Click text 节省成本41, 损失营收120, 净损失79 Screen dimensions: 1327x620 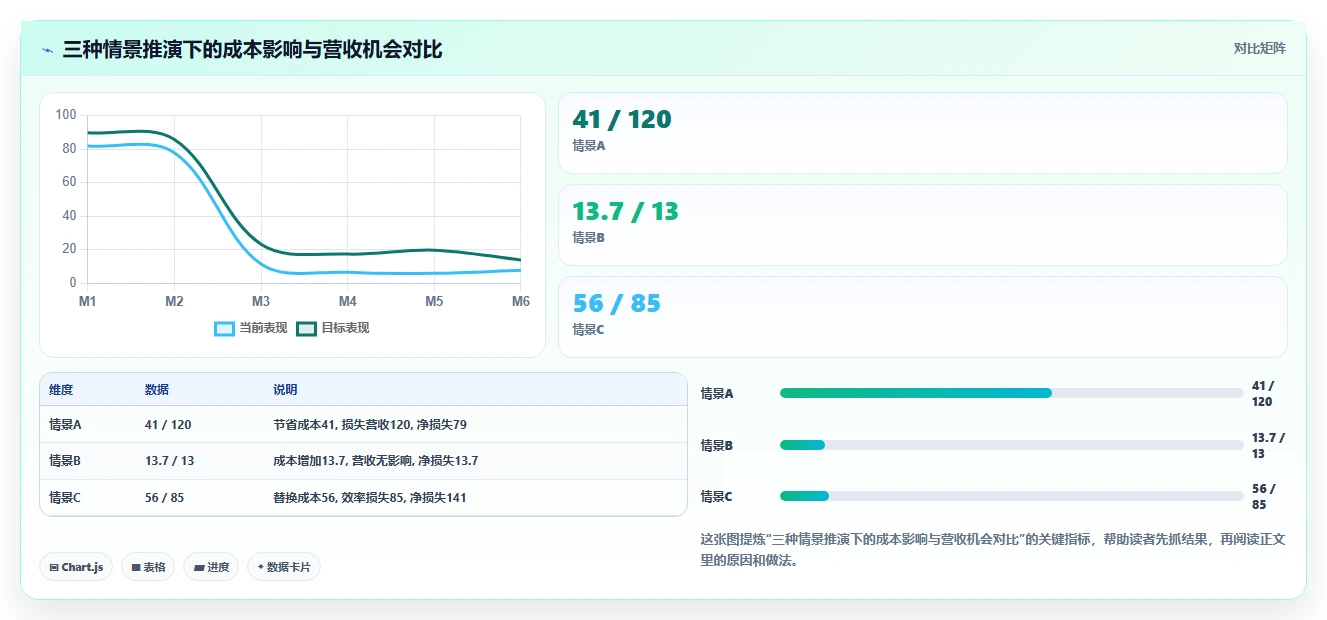[370, 424]
